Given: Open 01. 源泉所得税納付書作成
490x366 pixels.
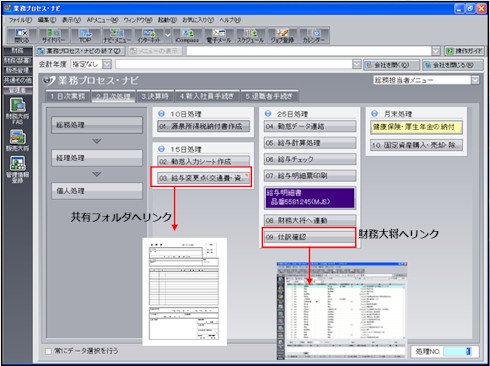Looking at the screenshot, I should (x=203, y=126).
